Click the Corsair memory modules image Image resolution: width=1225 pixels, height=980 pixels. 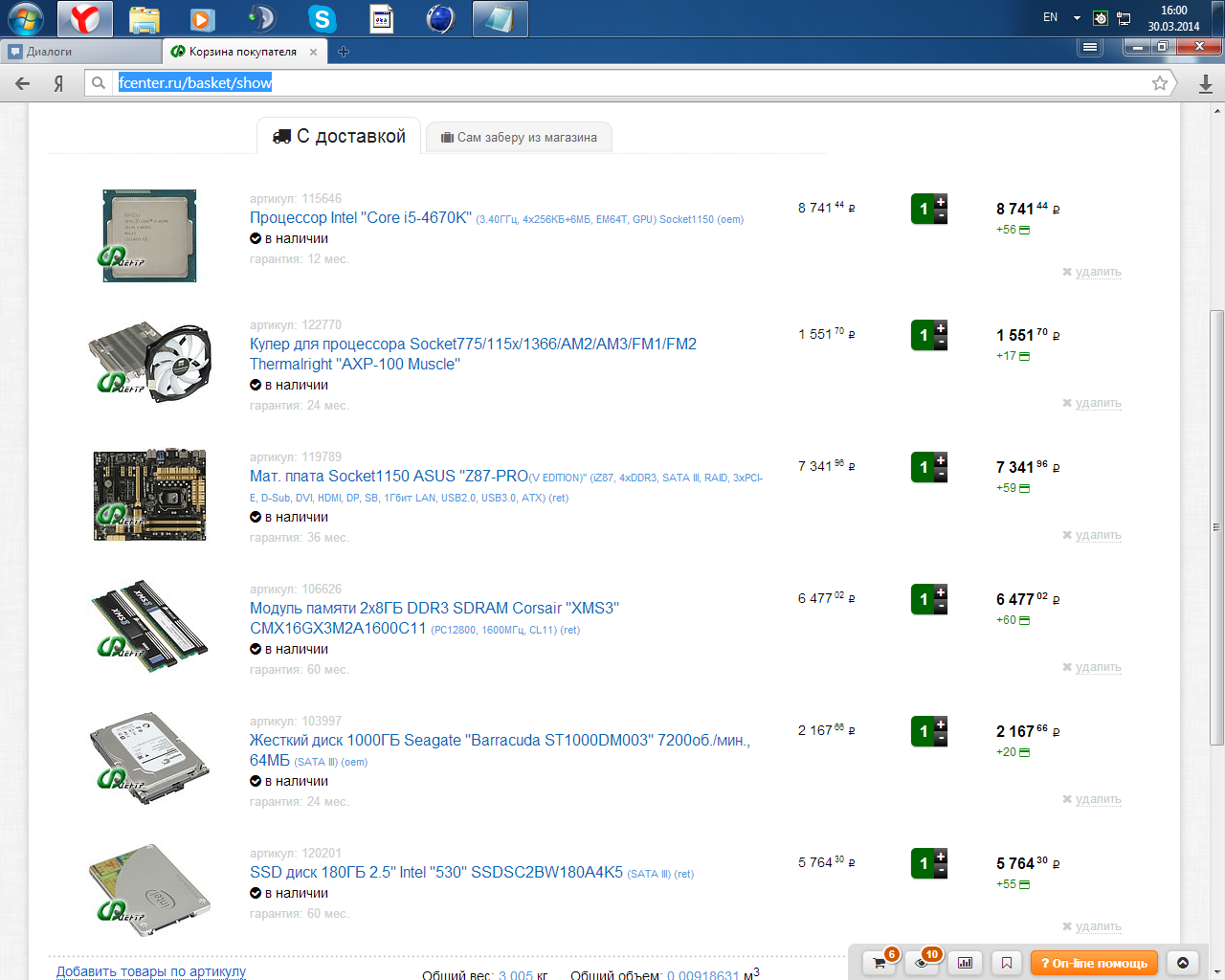point(149,625)
